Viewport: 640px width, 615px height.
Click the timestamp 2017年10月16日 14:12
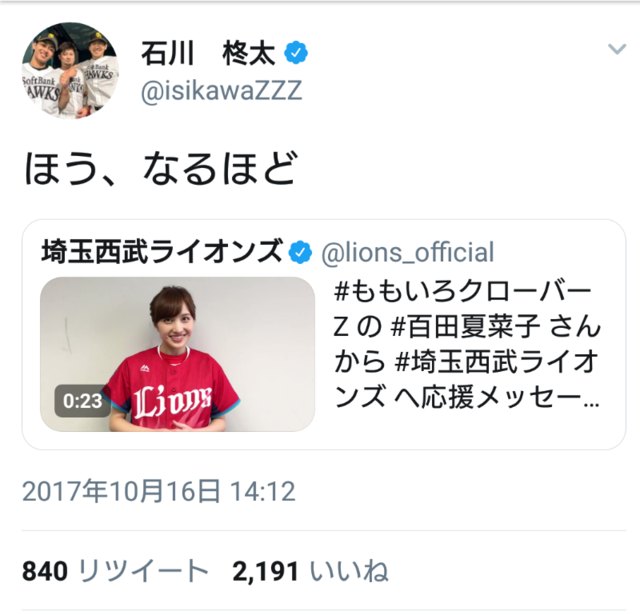tap(159, 491)
